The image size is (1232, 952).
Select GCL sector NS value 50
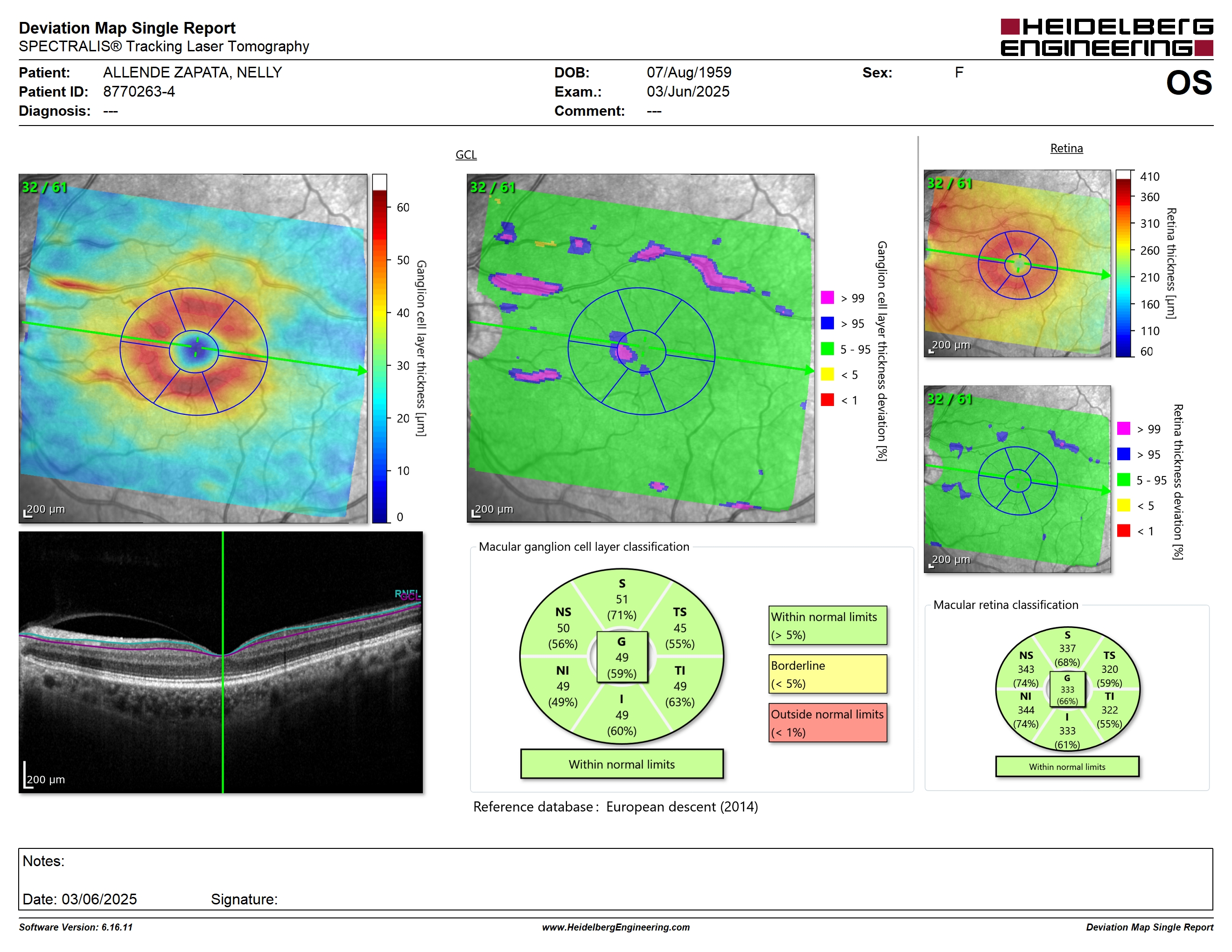pos(563,628)
